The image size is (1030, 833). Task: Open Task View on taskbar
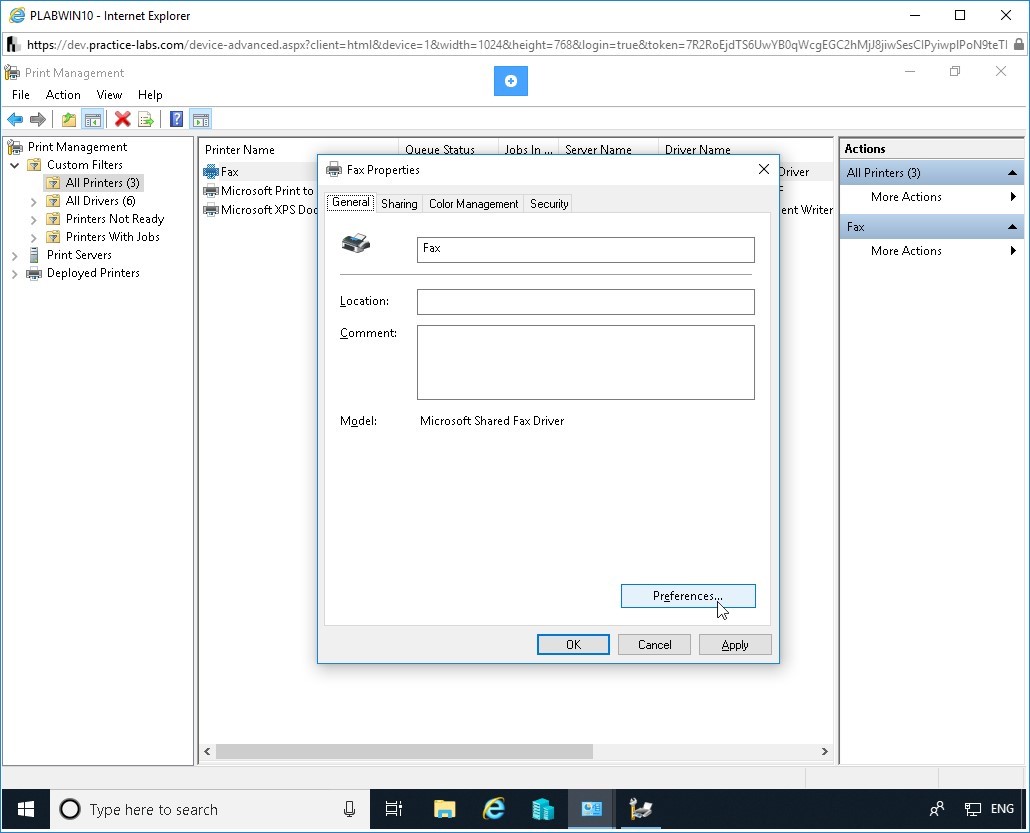[393, 809]
